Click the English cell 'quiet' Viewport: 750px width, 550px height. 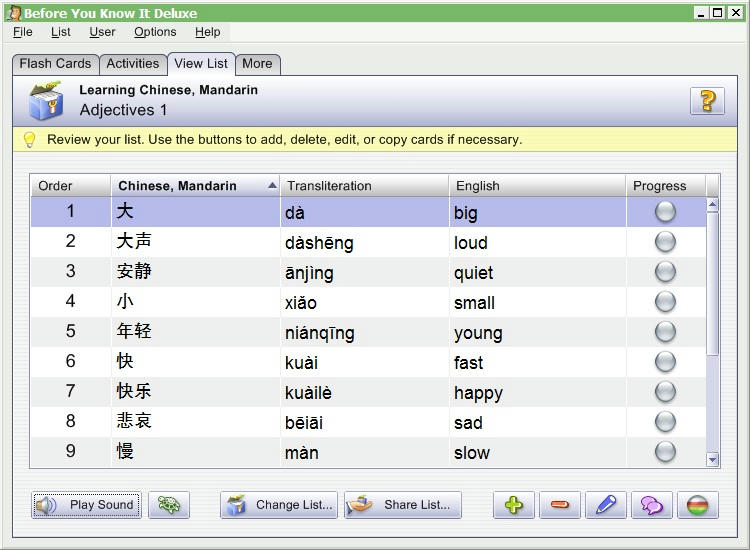click(x=538, y=272)
